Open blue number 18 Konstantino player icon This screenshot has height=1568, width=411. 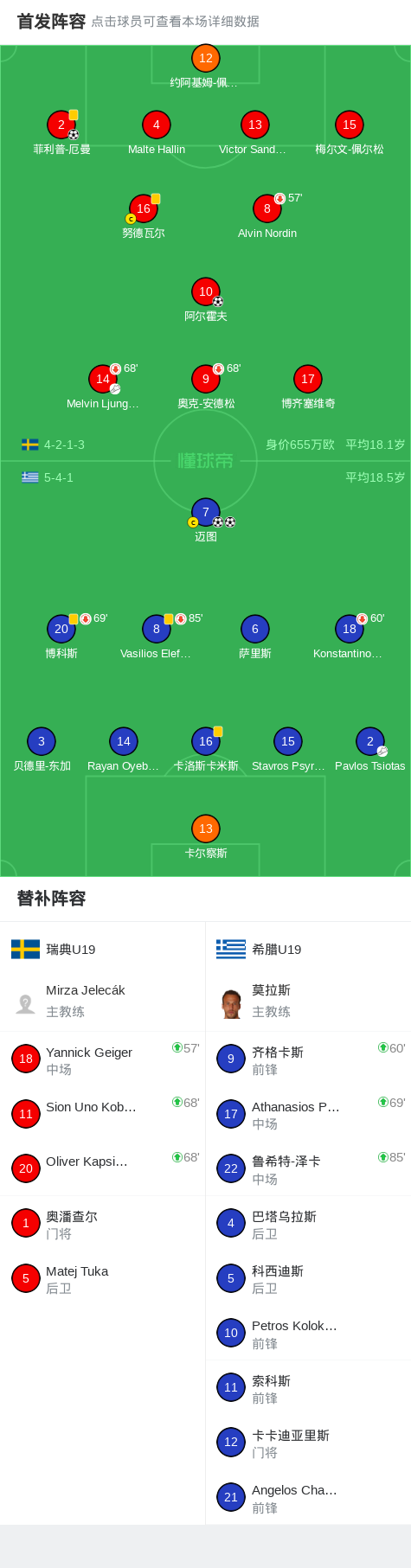click(x=350, y=629)
